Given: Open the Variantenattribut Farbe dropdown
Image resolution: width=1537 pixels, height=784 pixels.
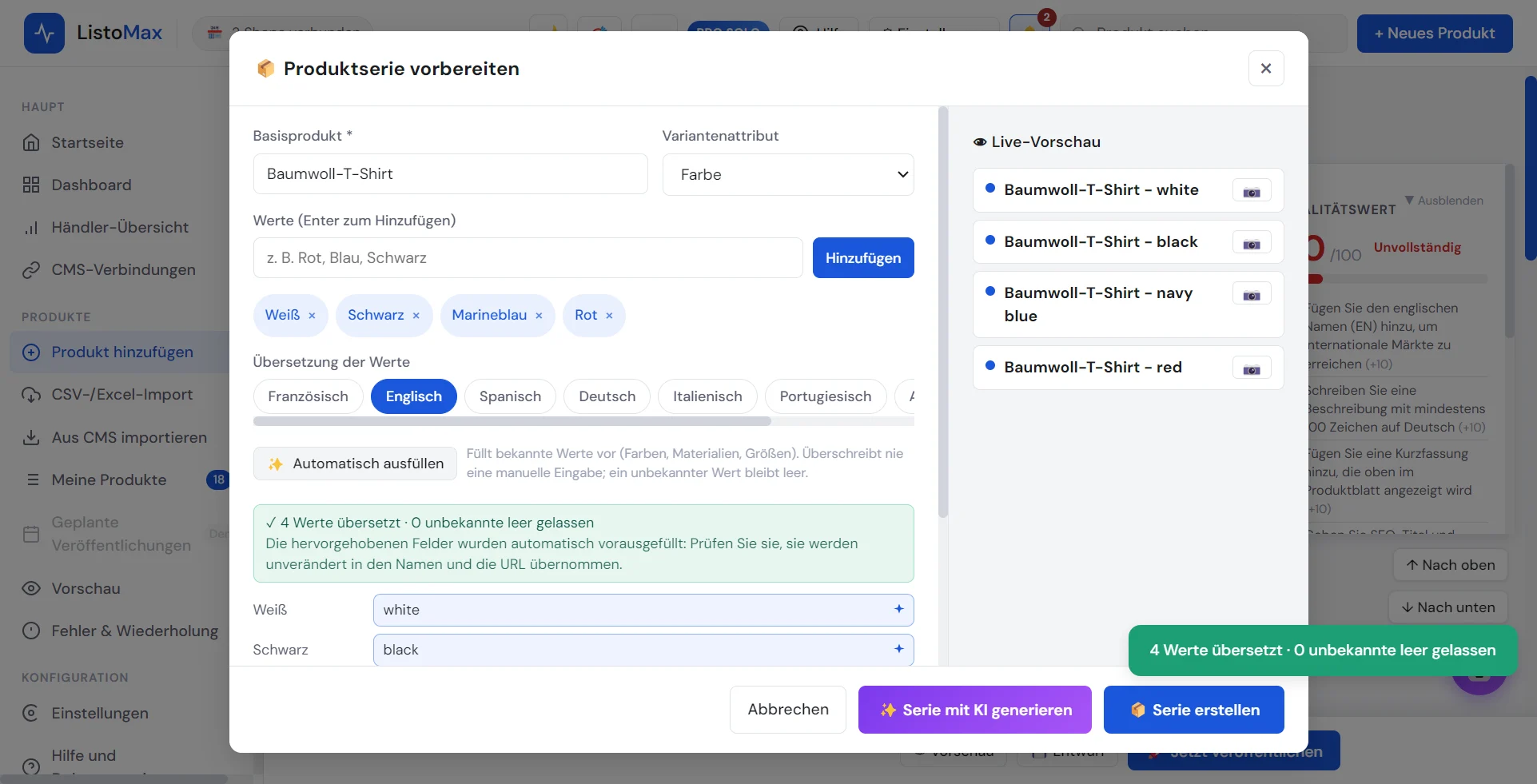Looking at the screenshot, I should (788, 174).
